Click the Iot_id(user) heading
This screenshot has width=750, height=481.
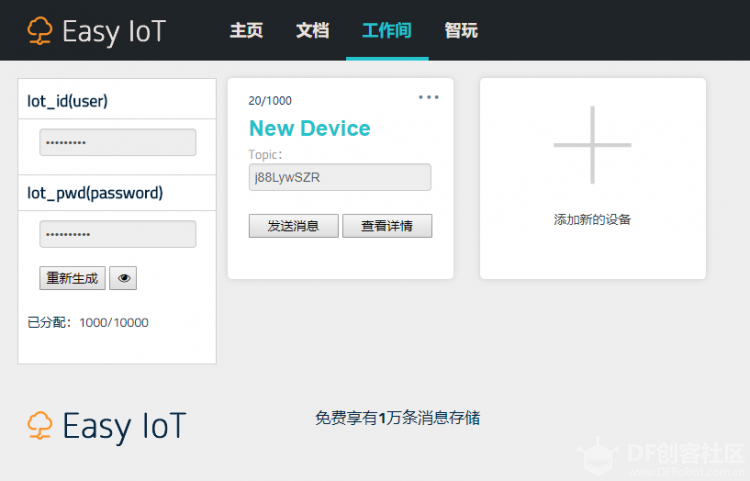pyautogui.click(x=67, y=101)
